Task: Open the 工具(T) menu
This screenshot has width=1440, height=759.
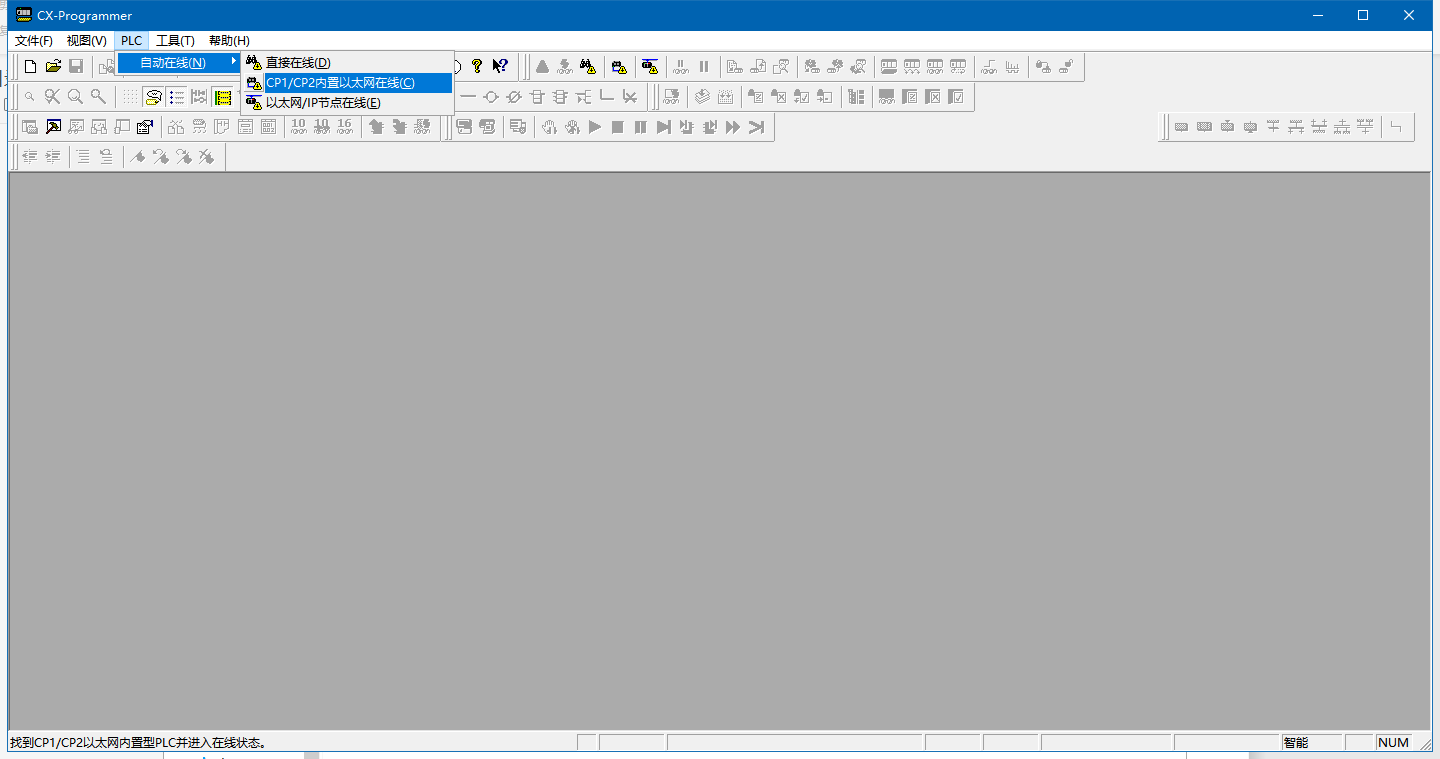Action: (x=175, y=41)
